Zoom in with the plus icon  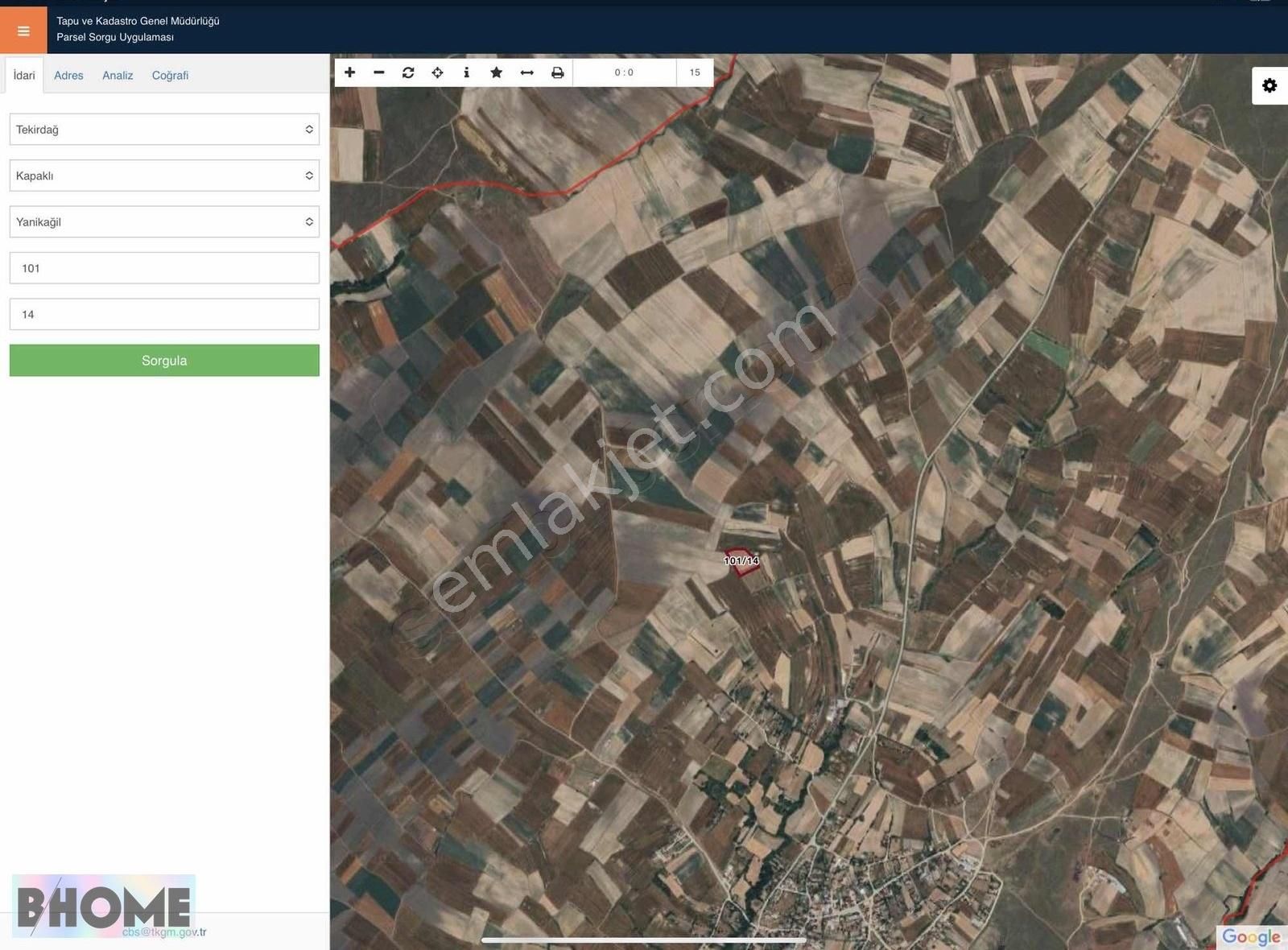350,72
